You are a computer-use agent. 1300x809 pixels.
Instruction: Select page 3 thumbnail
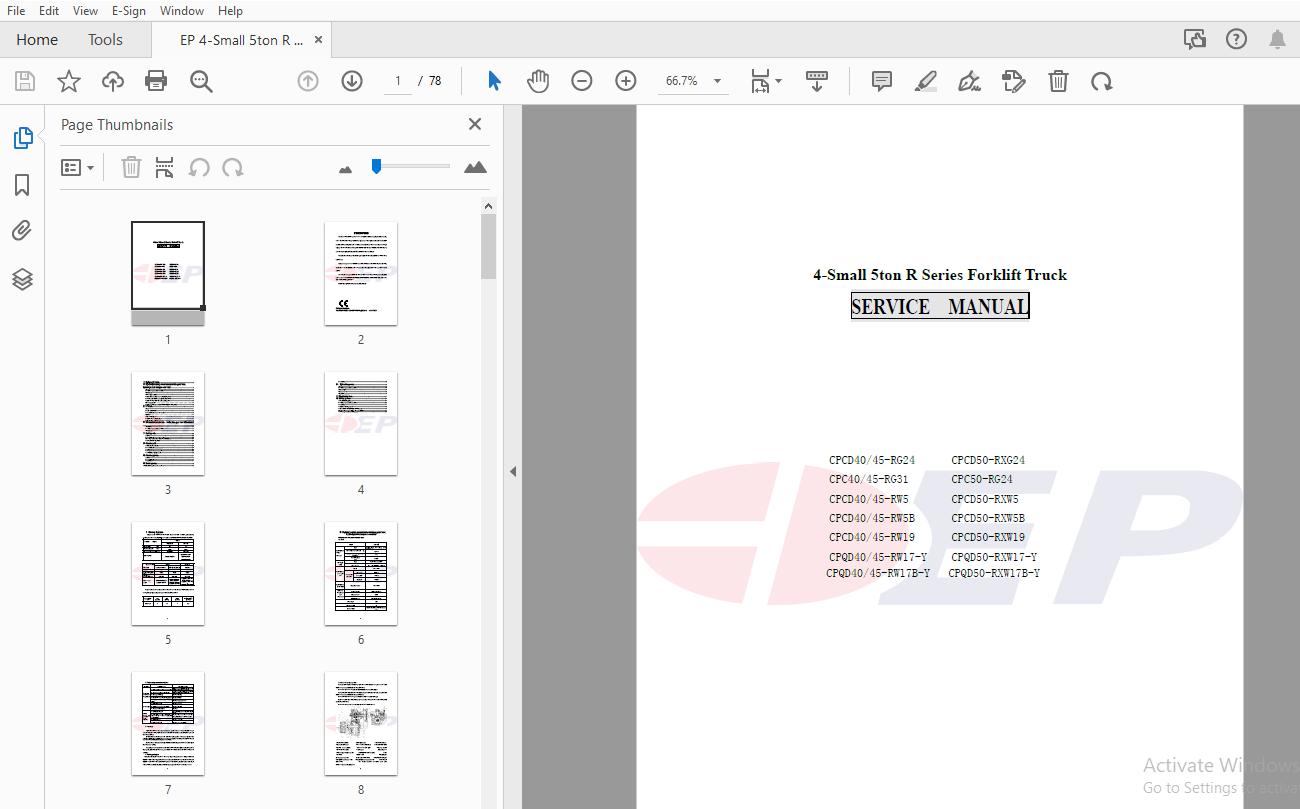pyautogui.click(x=168, y=423)
